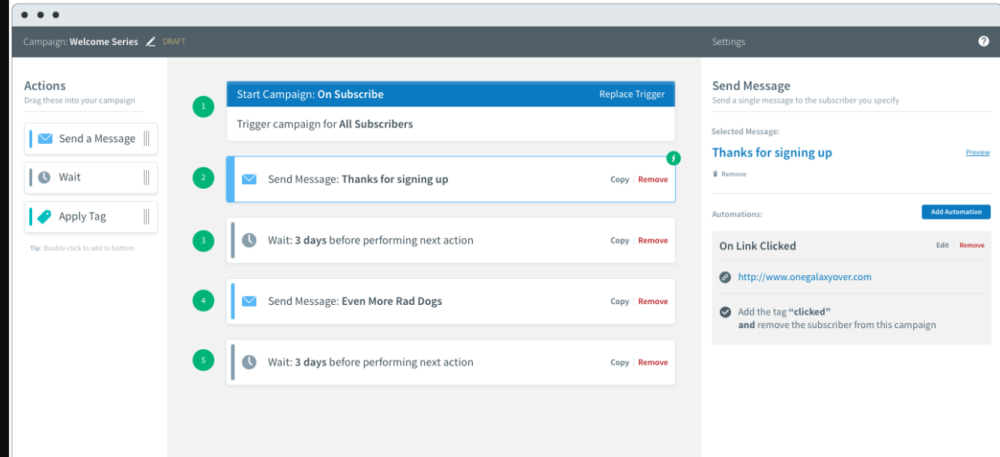Click the clock icon in Wait action

point(45,177)
